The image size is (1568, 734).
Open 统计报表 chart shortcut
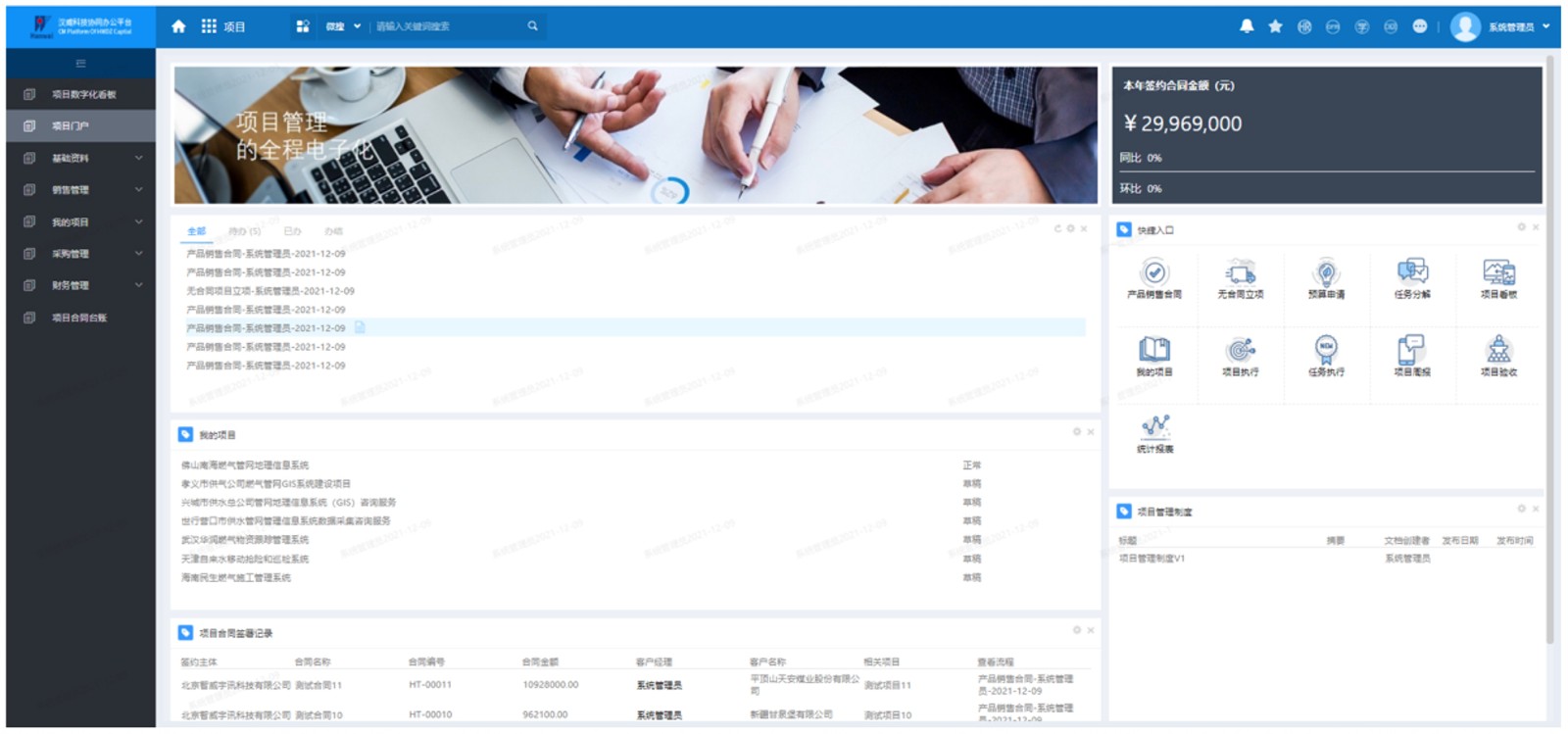click(x=1154, y=433)
